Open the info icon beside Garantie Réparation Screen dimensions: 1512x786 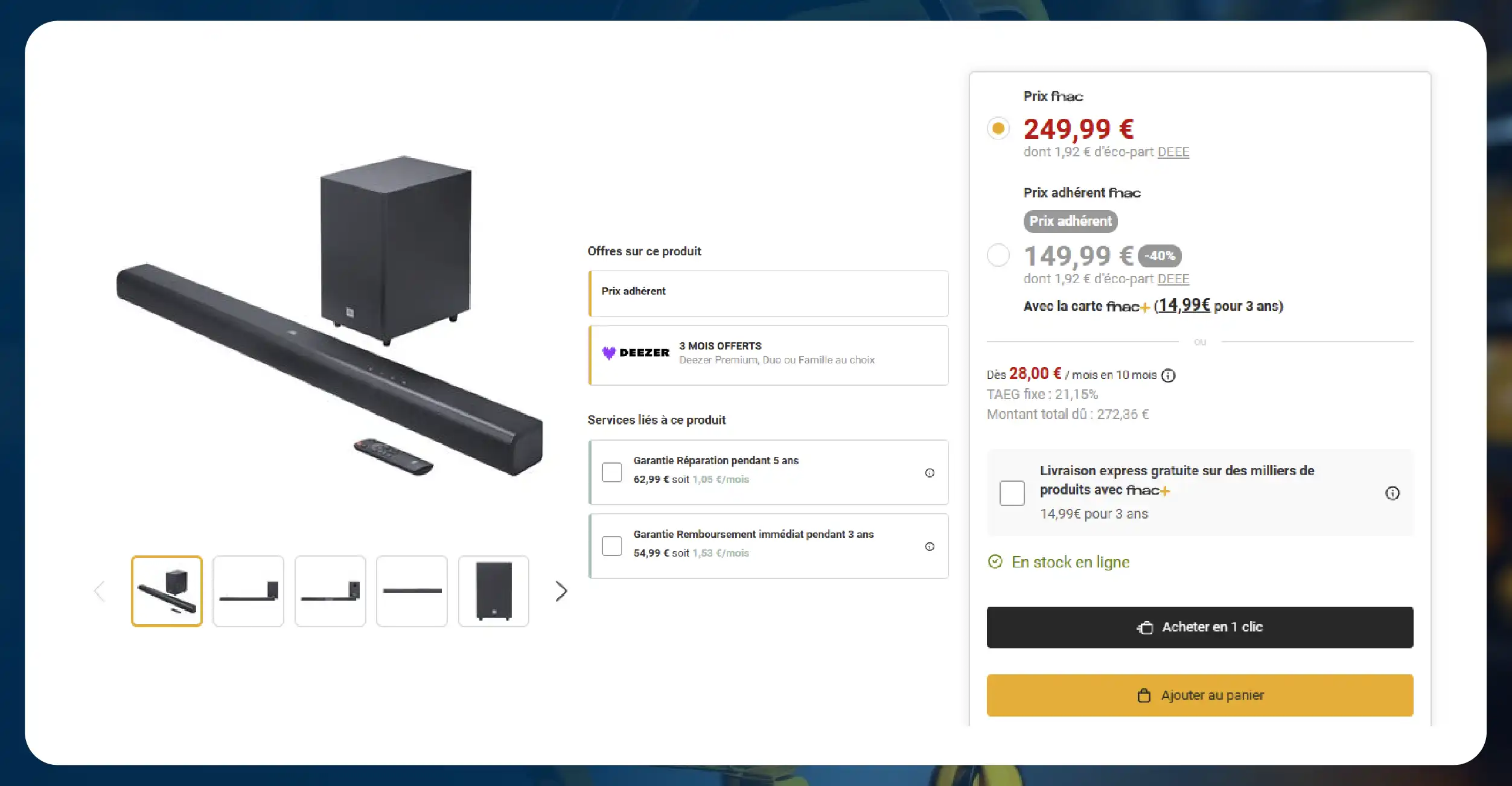click(929, 473)
